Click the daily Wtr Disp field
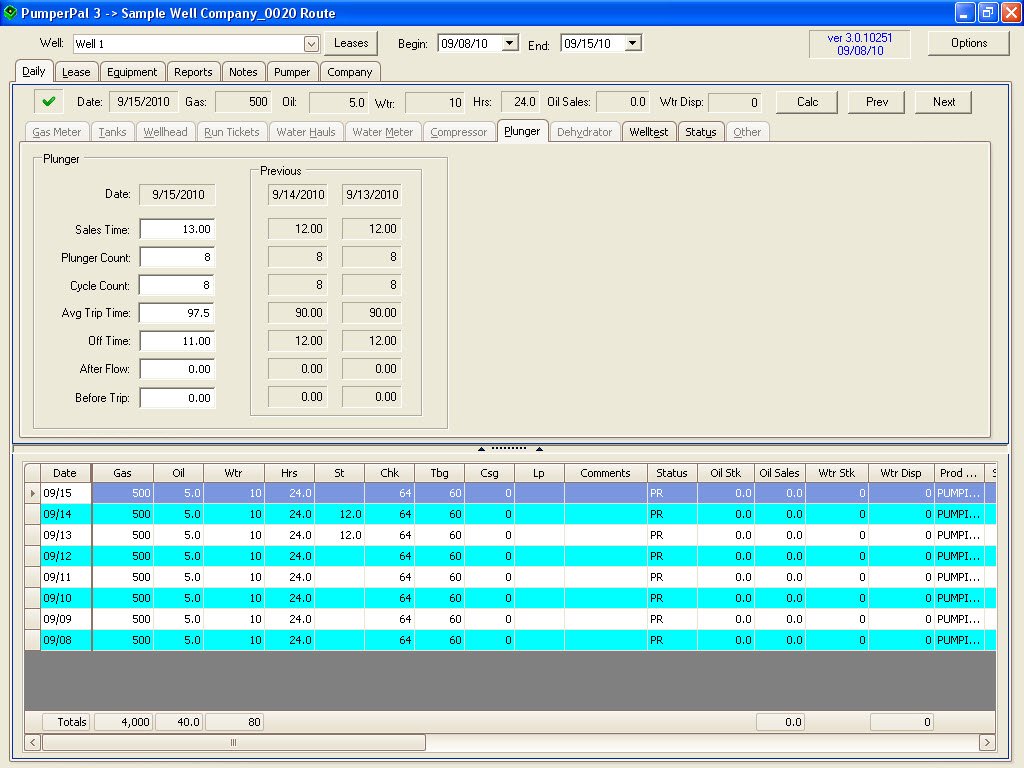1024x768 pixels. [x=735, y=103]
